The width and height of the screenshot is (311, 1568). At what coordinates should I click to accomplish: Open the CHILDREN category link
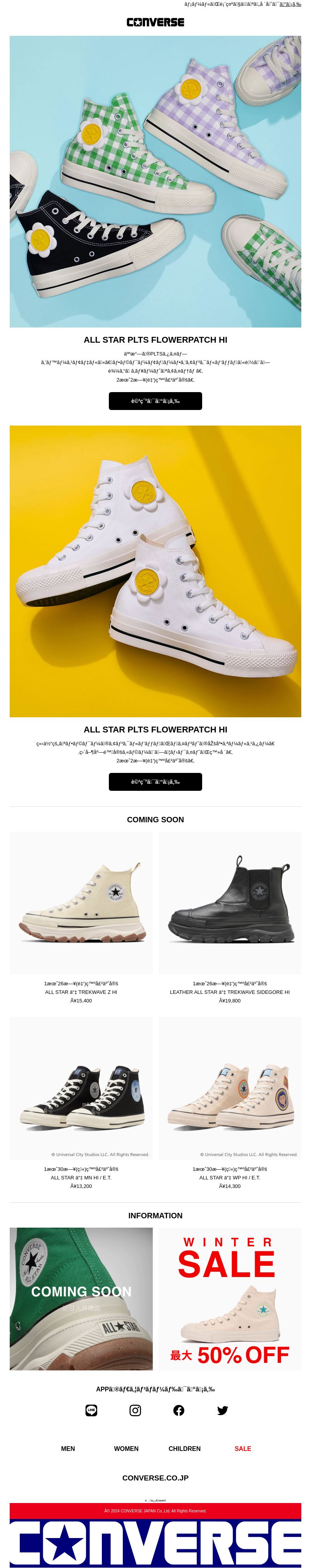[x=184, y=1449]
